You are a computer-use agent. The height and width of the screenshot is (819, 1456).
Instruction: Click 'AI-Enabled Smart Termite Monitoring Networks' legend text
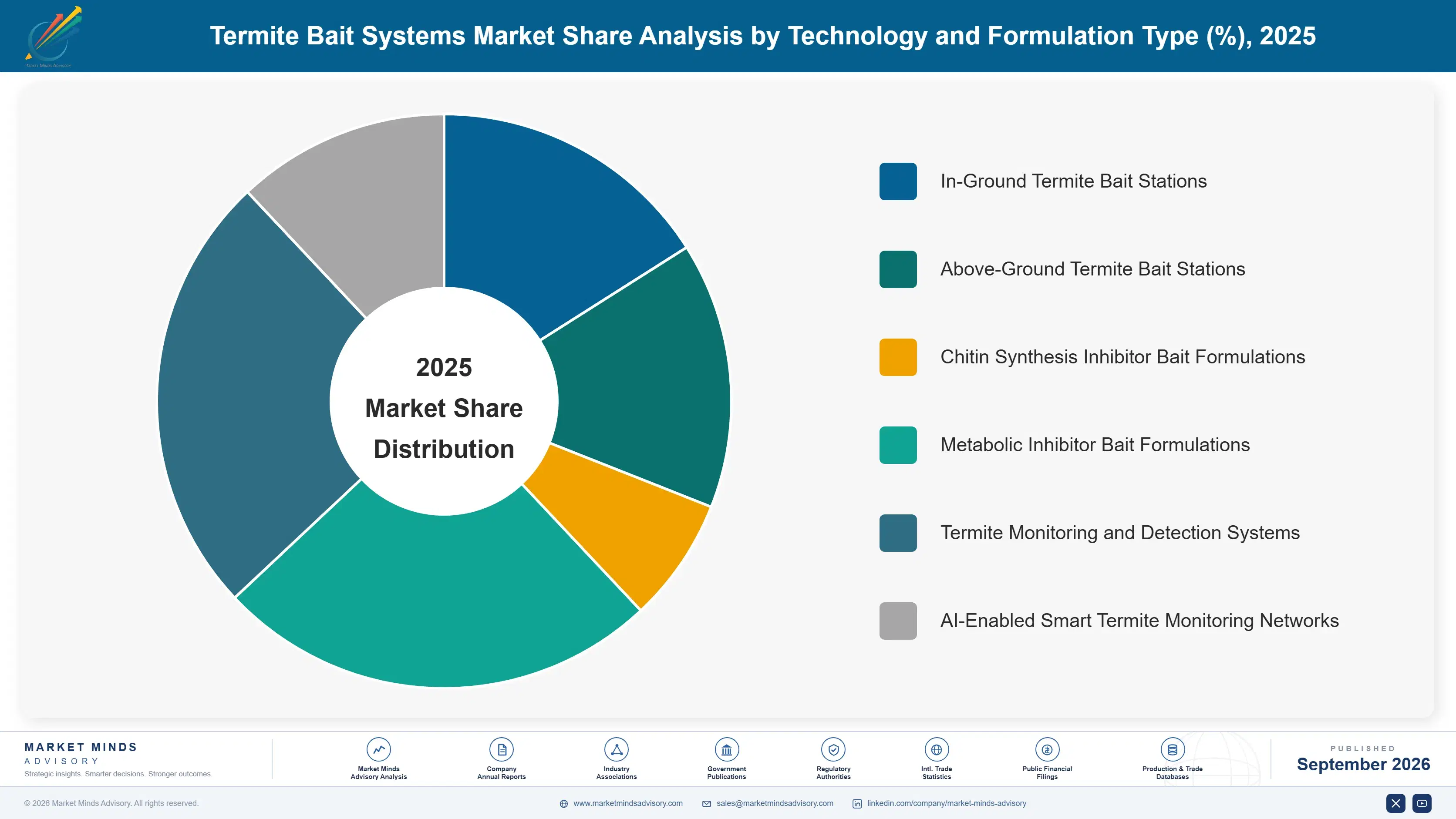(x=1139, y=621)
